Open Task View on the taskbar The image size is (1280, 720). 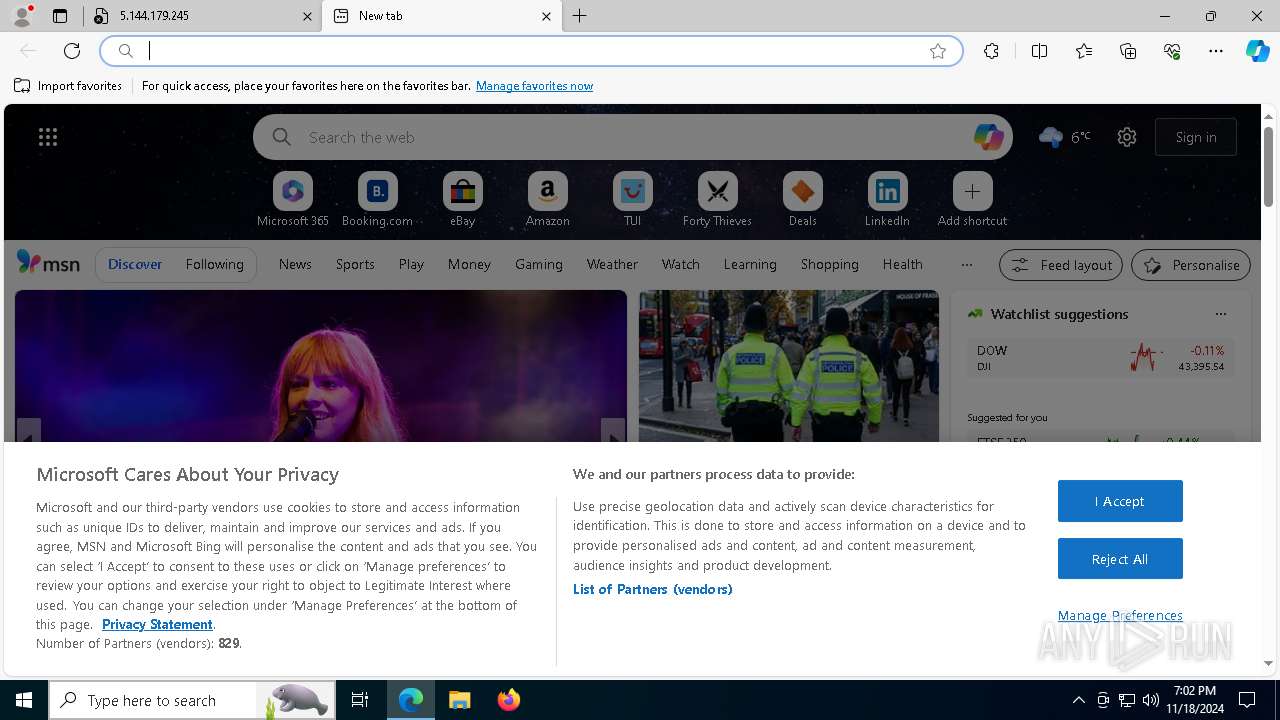tap(360, 700)
